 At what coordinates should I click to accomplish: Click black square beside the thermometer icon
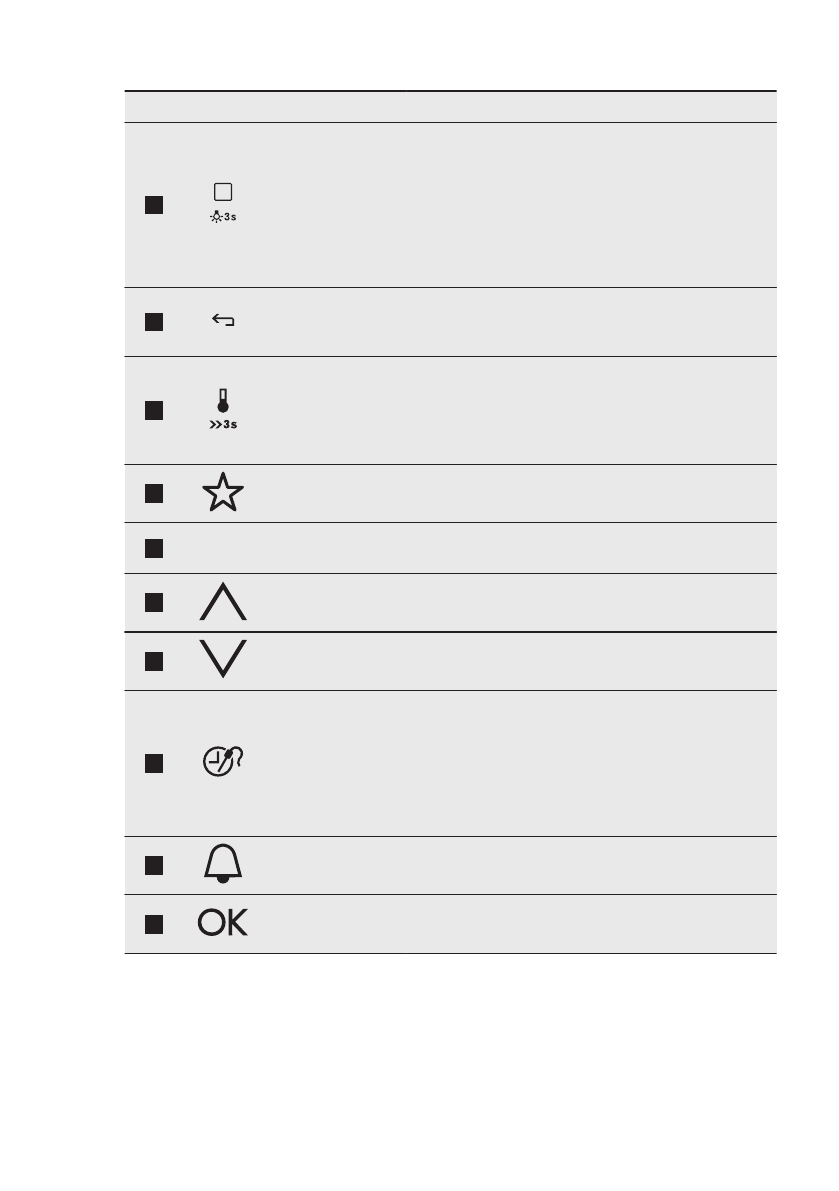(153, 411)
